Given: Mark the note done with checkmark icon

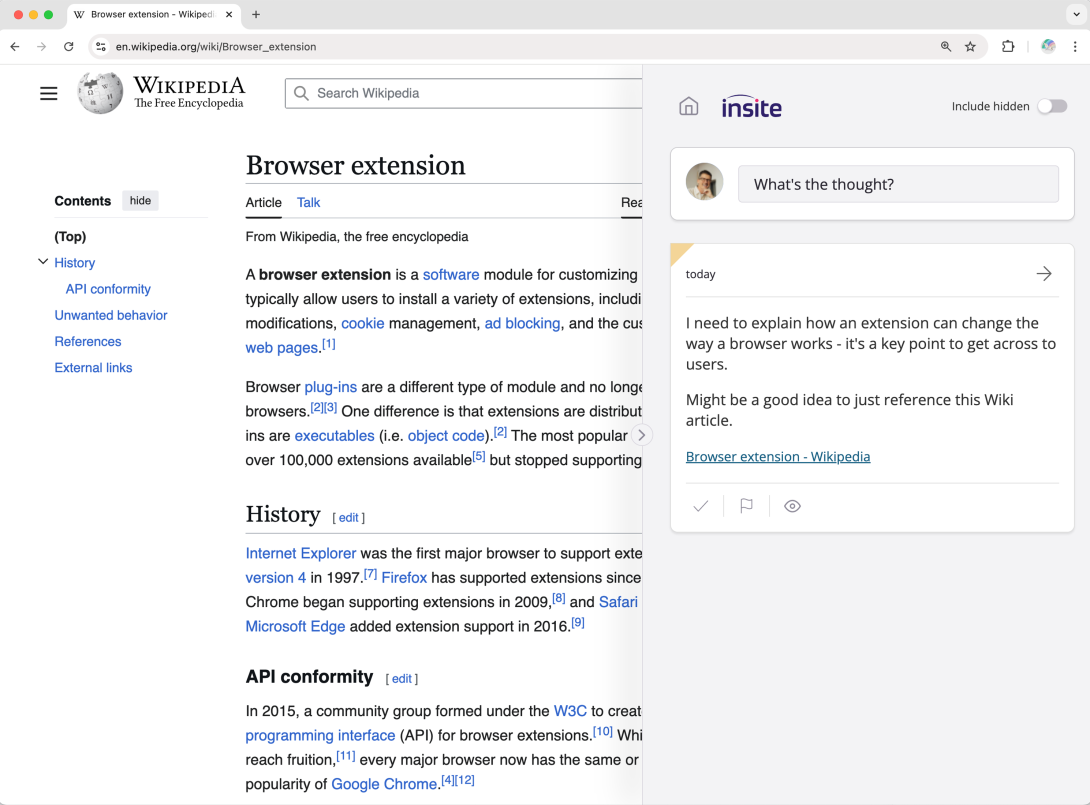Looking at the screenshot, I should point(701,506).
